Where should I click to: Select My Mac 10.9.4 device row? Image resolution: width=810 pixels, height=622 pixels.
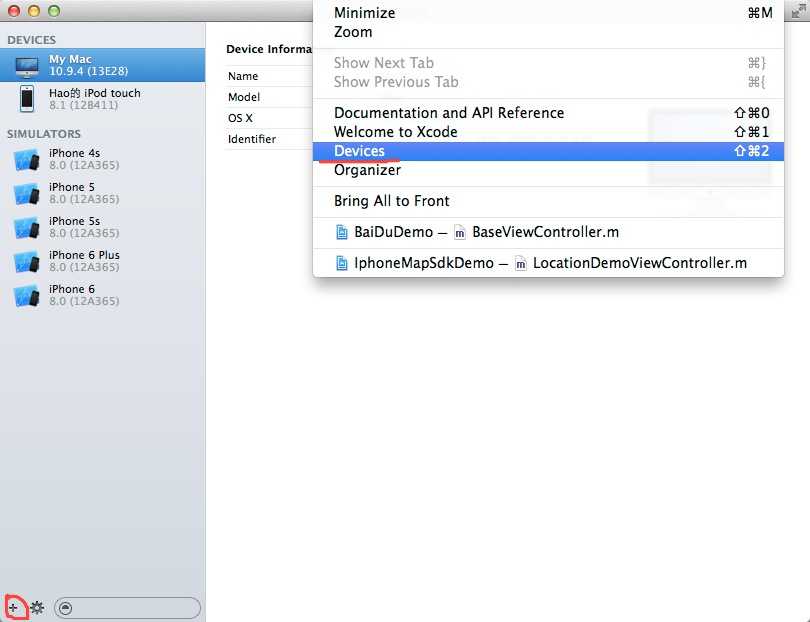(x=102, y=65)
